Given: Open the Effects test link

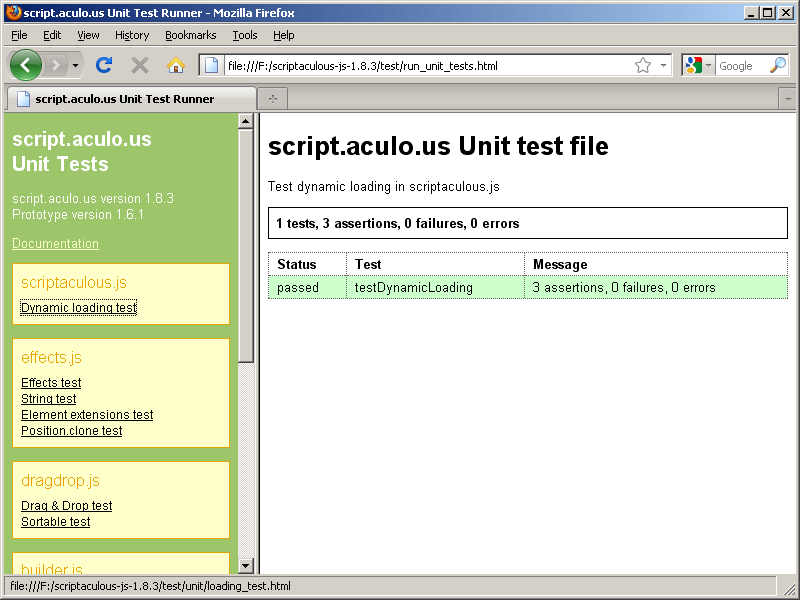Looking at the screenshot, I should [x=51, y=383].
